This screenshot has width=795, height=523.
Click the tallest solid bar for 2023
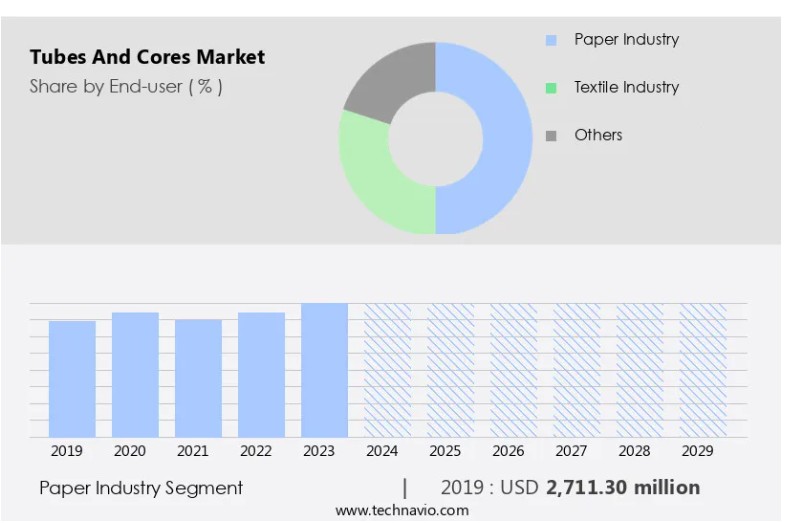tap(324, 370)
